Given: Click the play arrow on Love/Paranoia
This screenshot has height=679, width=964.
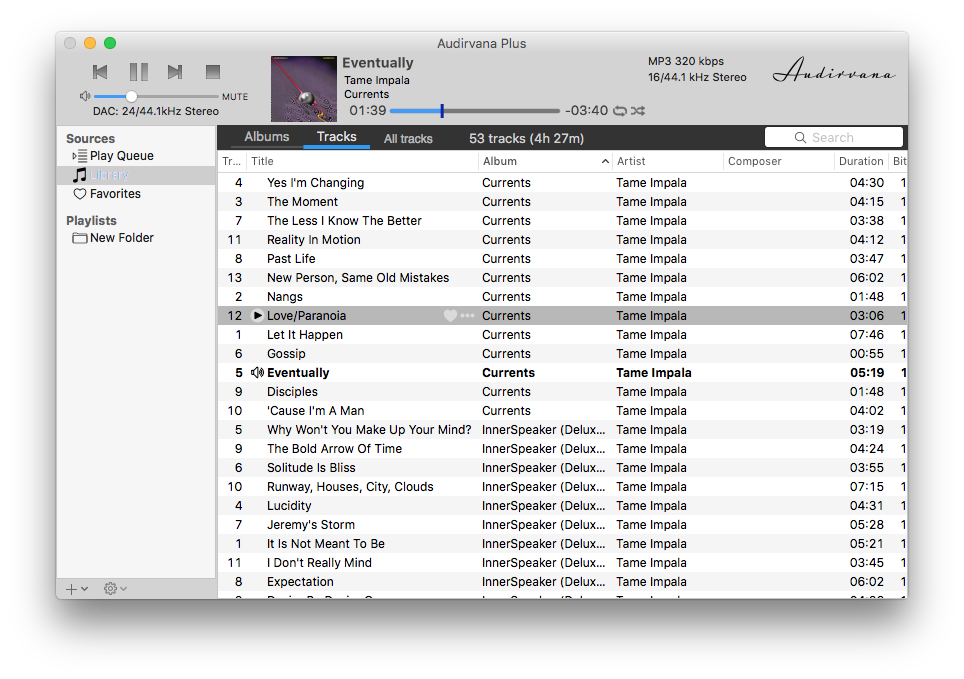Looking at the screenshot, I should [x=258, y=316].
